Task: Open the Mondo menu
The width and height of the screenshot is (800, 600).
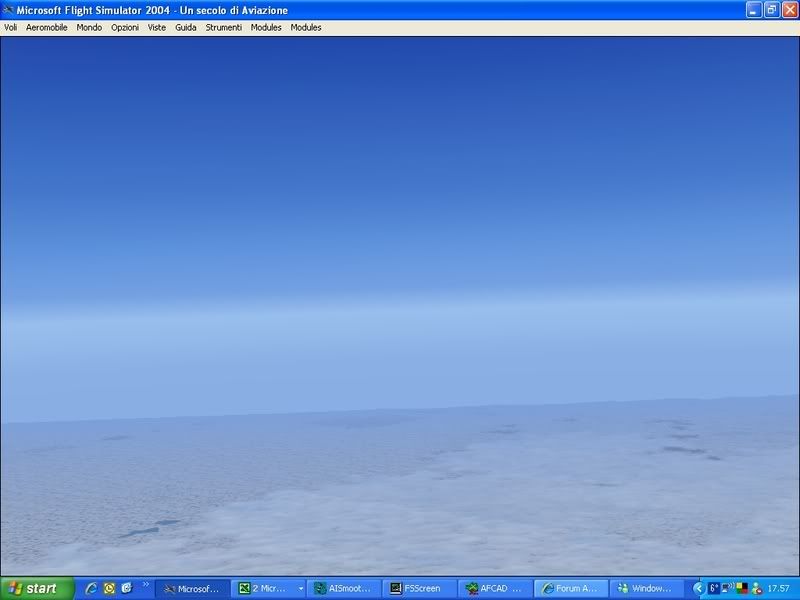Action: [89, 28]
